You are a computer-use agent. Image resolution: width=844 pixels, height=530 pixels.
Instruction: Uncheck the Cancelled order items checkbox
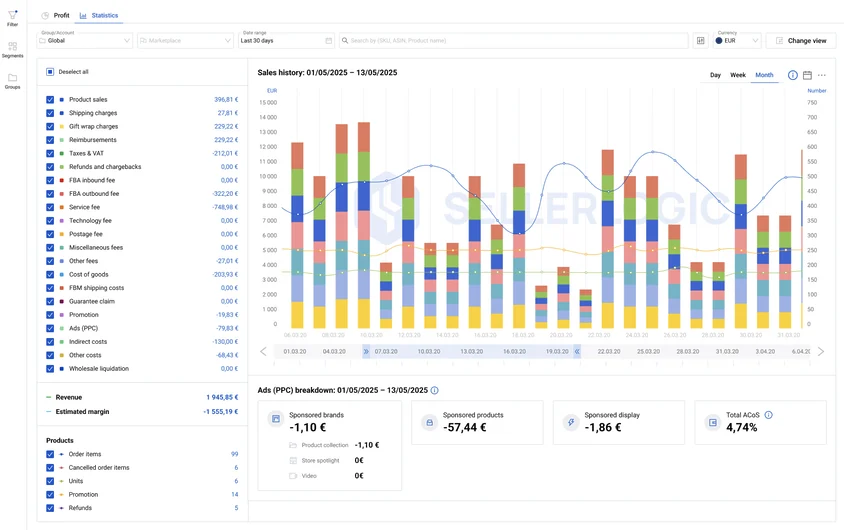pos(50,468)
